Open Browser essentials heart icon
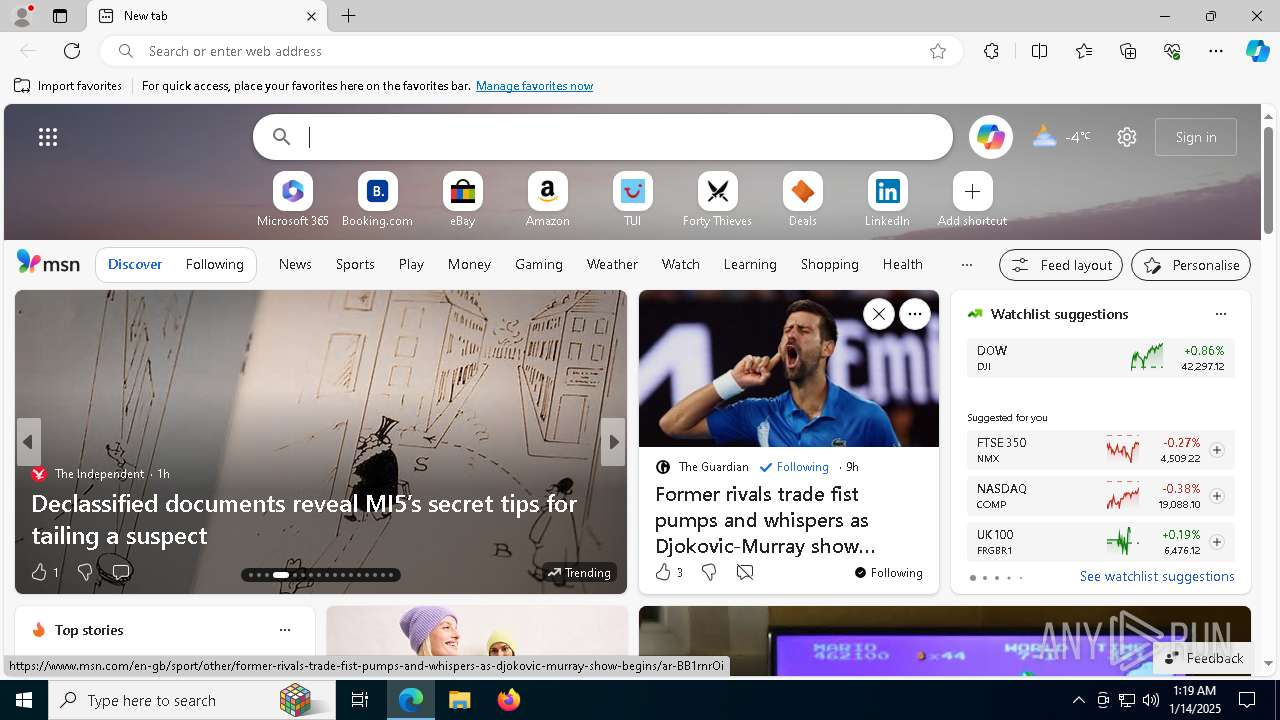This screenshot has width=1280, height=720. 1172,51
